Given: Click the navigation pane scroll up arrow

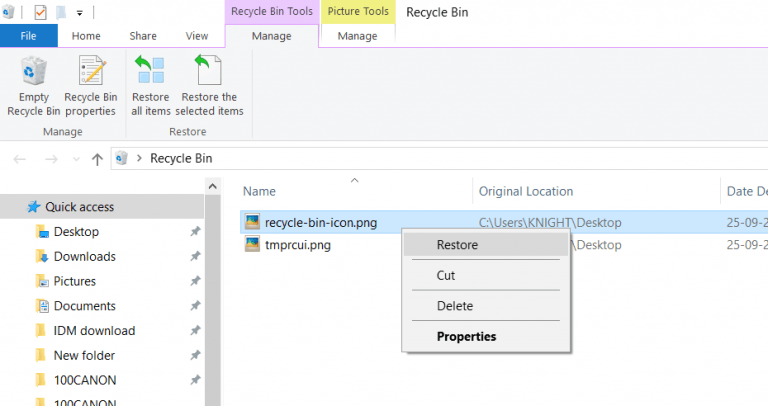Looking at the screenshot, I should coord(213,186).
